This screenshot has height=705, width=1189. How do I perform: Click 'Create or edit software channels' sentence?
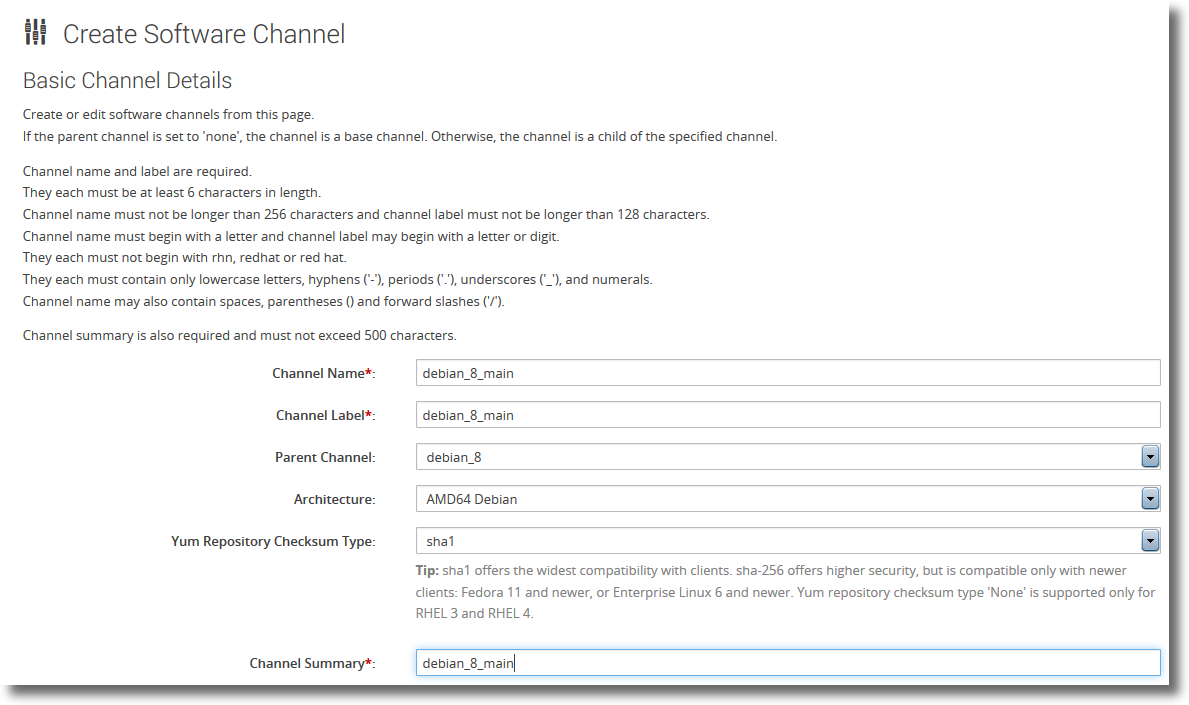[x=168, y=114]
